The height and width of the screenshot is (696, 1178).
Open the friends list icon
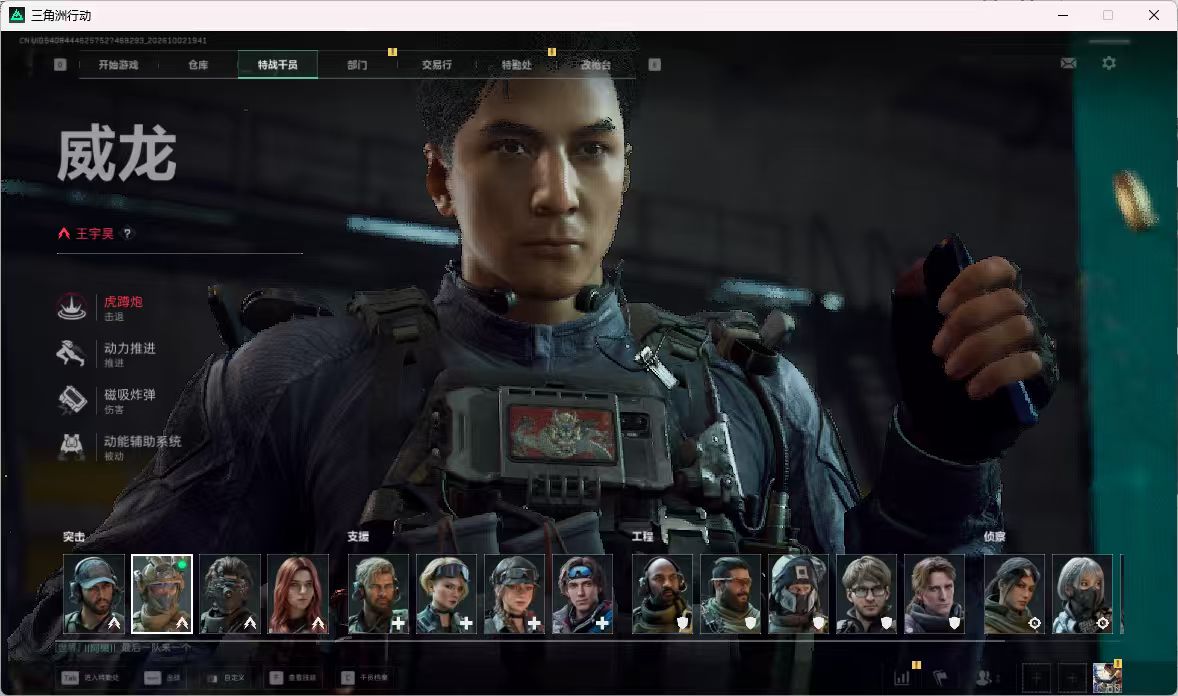983,678
